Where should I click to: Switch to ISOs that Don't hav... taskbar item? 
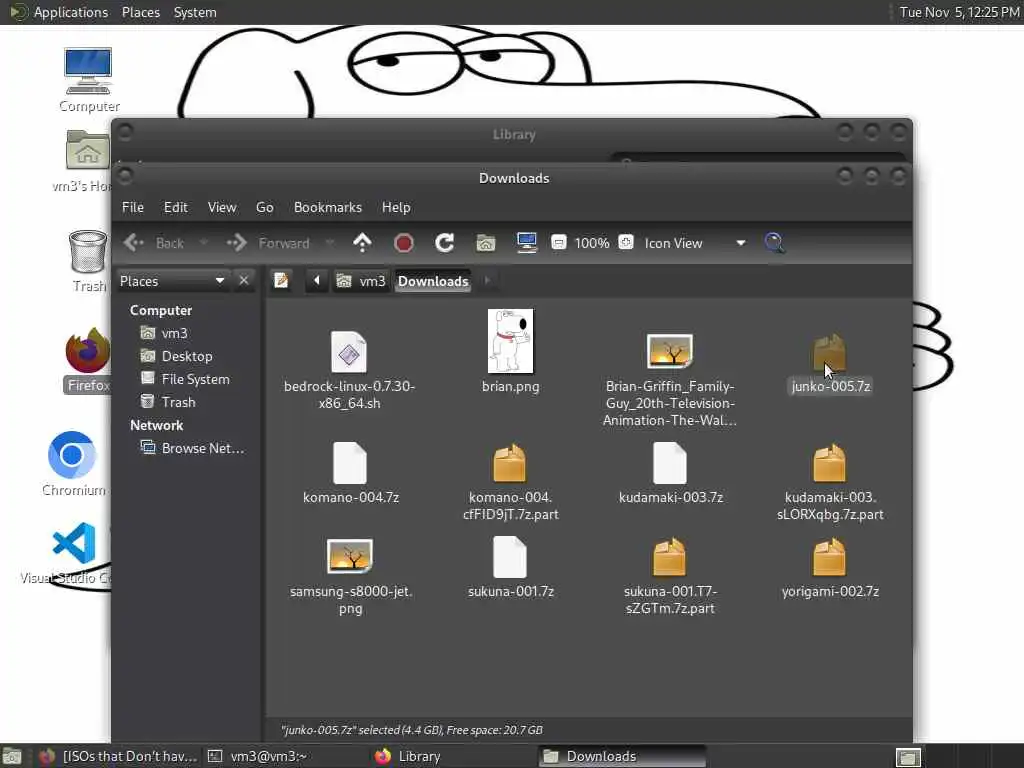pos(118,756)
